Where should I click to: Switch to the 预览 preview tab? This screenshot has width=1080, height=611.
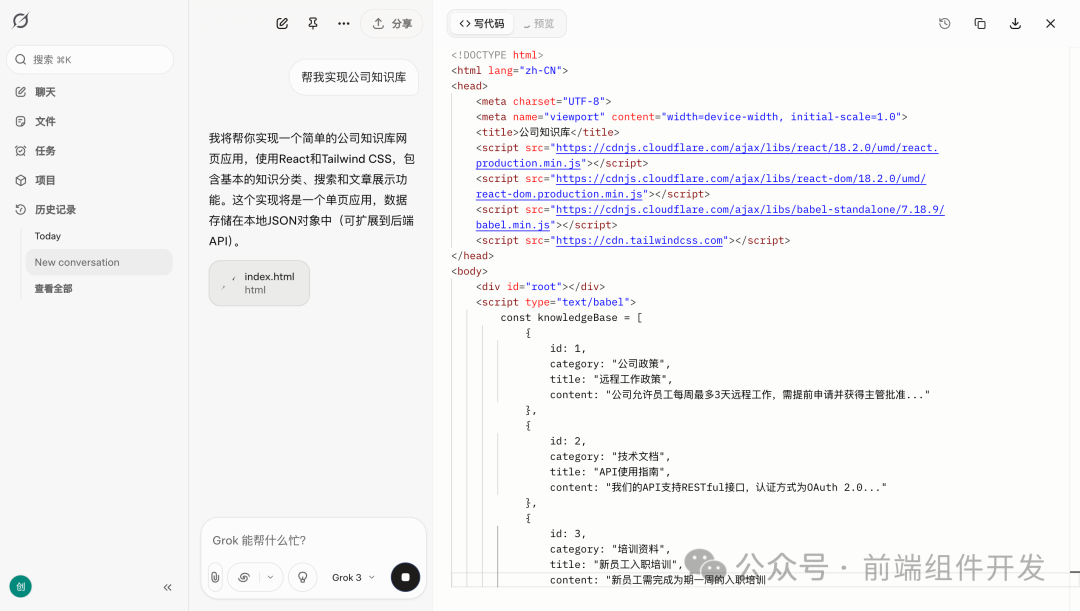539,23
